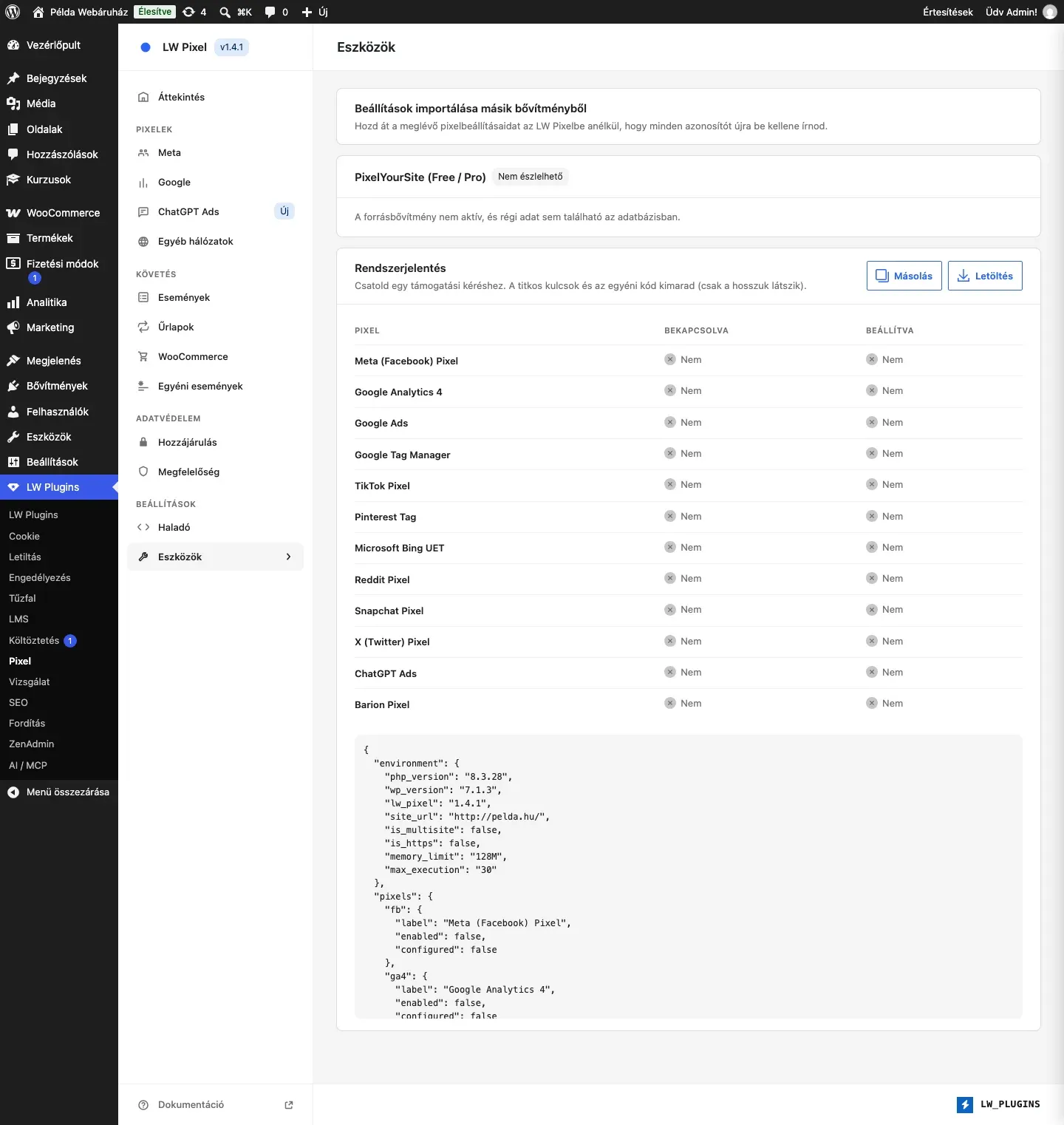Select the Barion Pixel row label
This screenshot has width=1064, height=1125.
coord(382,704)
